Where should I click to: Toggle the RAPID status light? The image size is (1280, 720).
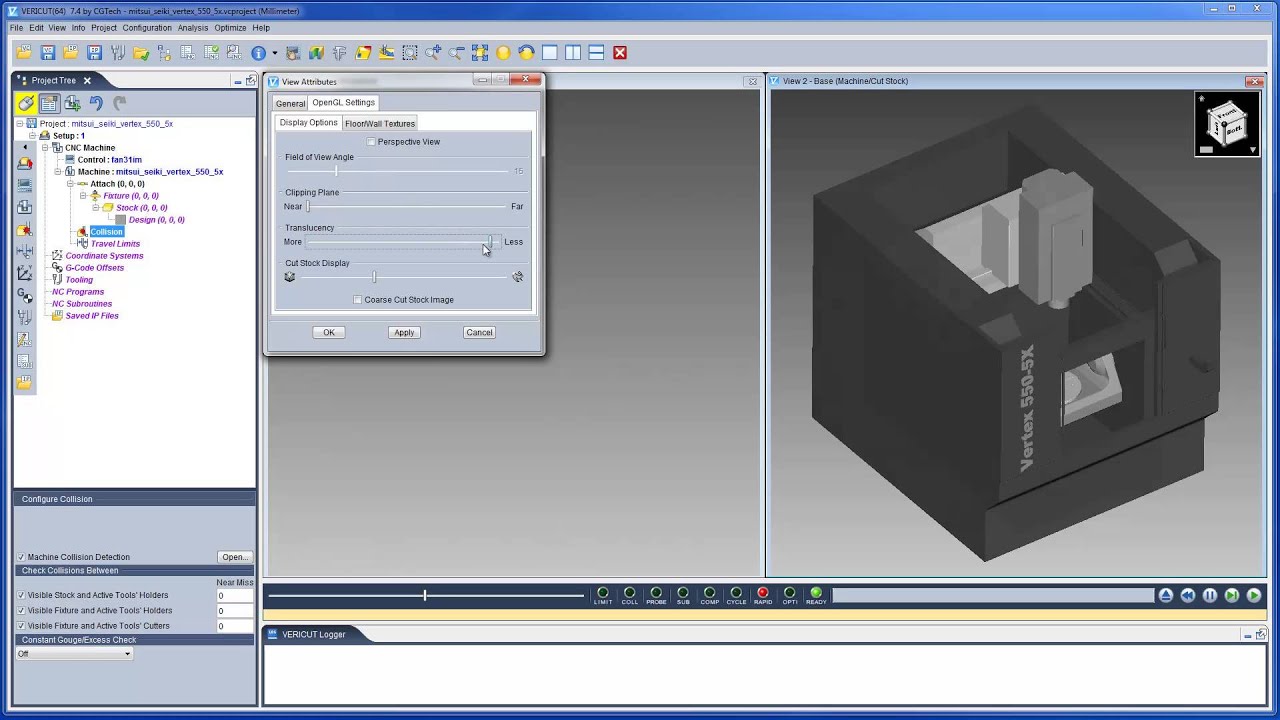coord(763,593)
